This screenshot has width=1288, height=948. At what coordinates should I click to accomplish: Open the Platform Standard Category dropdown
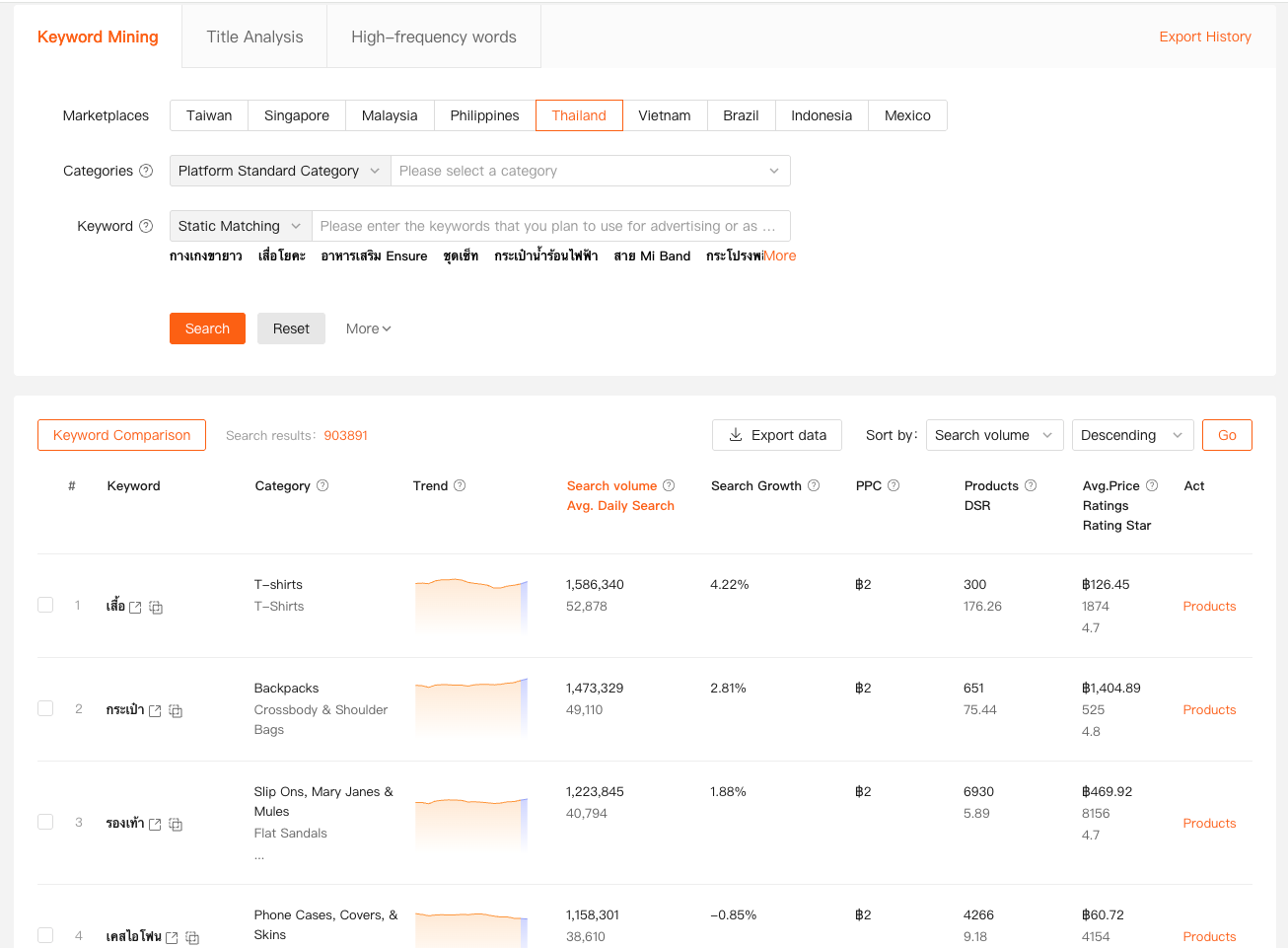[279, 171]
